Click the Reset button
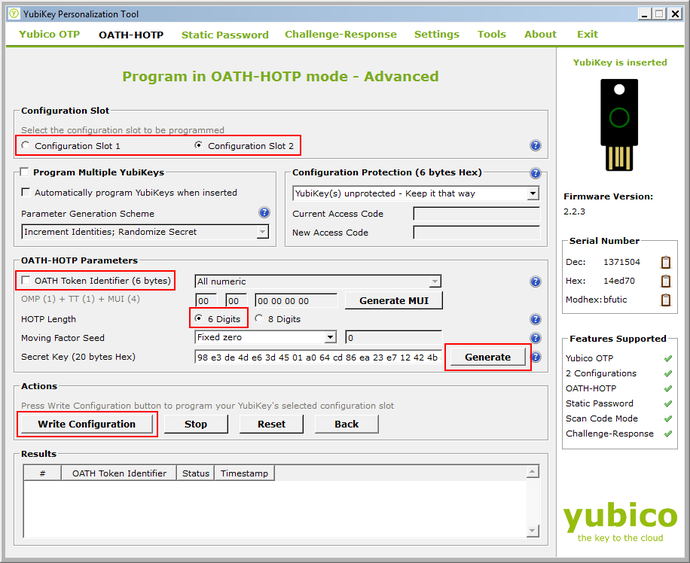 [x=272, y=424]
